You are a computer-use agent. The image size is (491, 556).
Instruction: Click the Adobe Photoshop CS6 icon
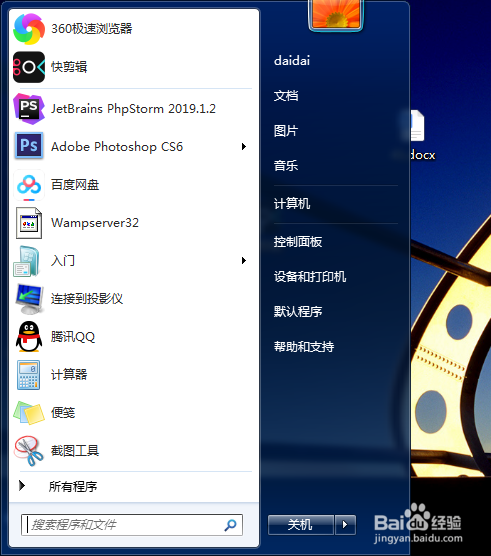tap(29, 145)
